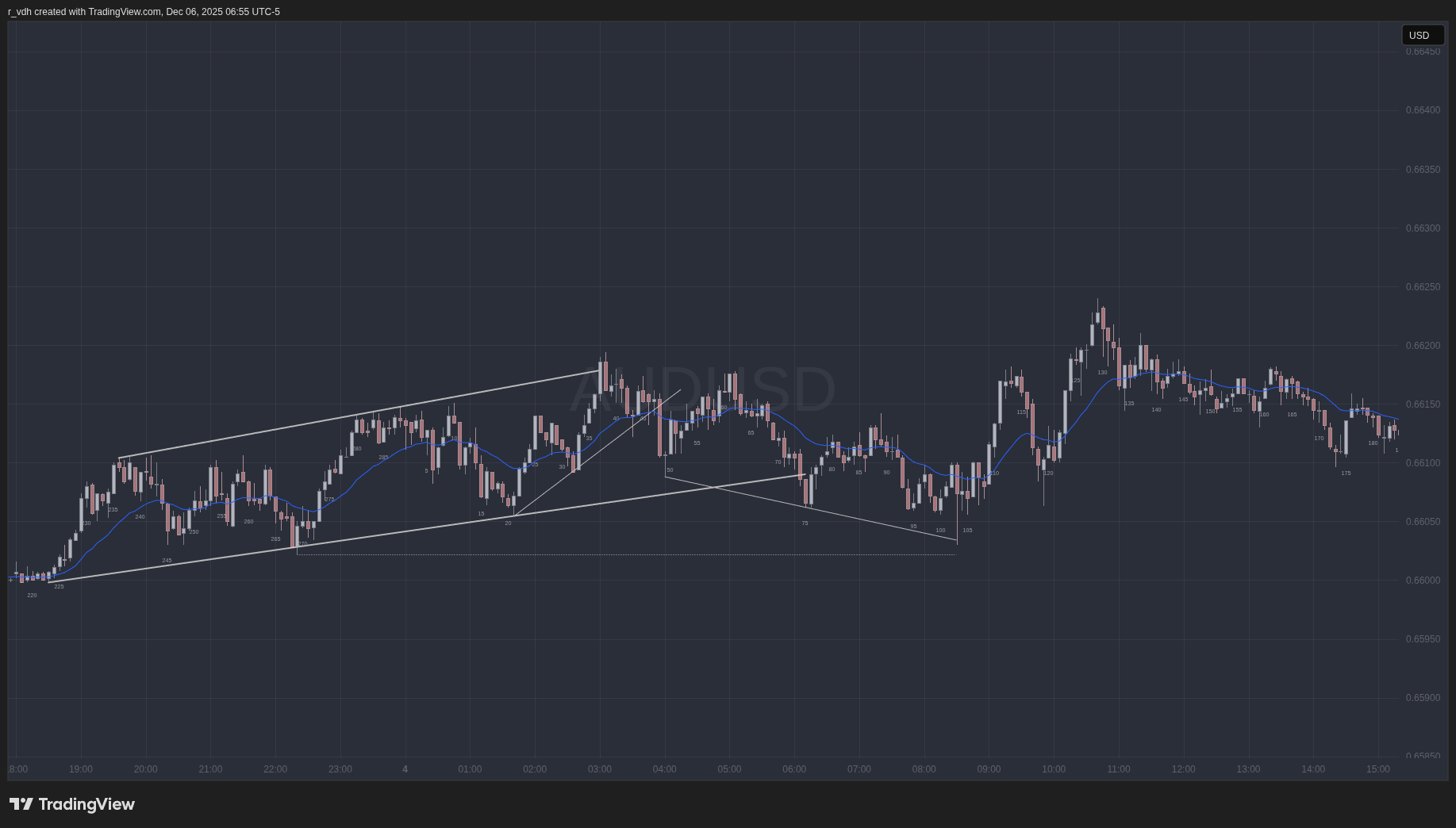Open the USD currency selector

pos(1422,35)
